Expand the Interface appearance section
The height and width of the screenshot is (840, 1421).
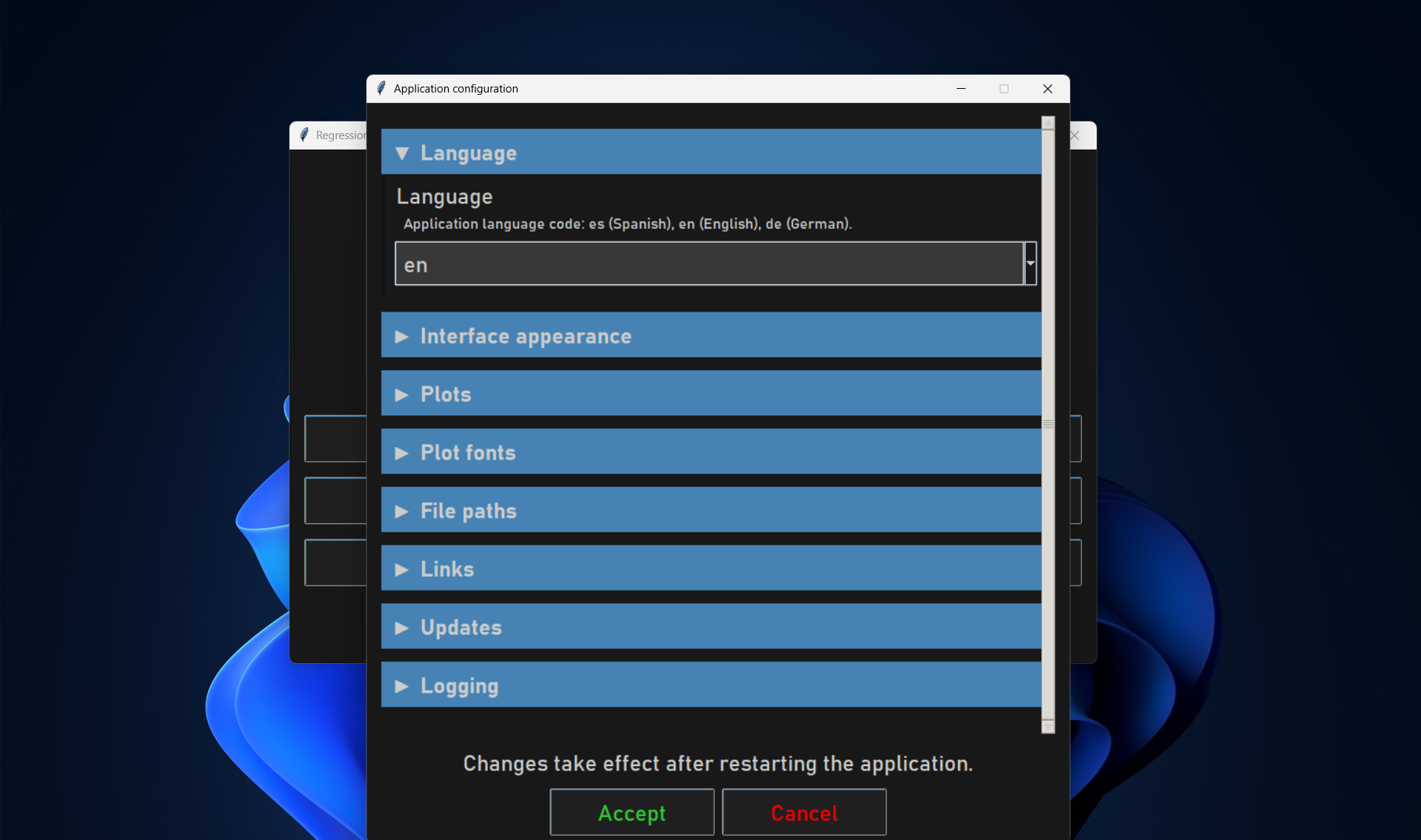click(x=711, y=335)
